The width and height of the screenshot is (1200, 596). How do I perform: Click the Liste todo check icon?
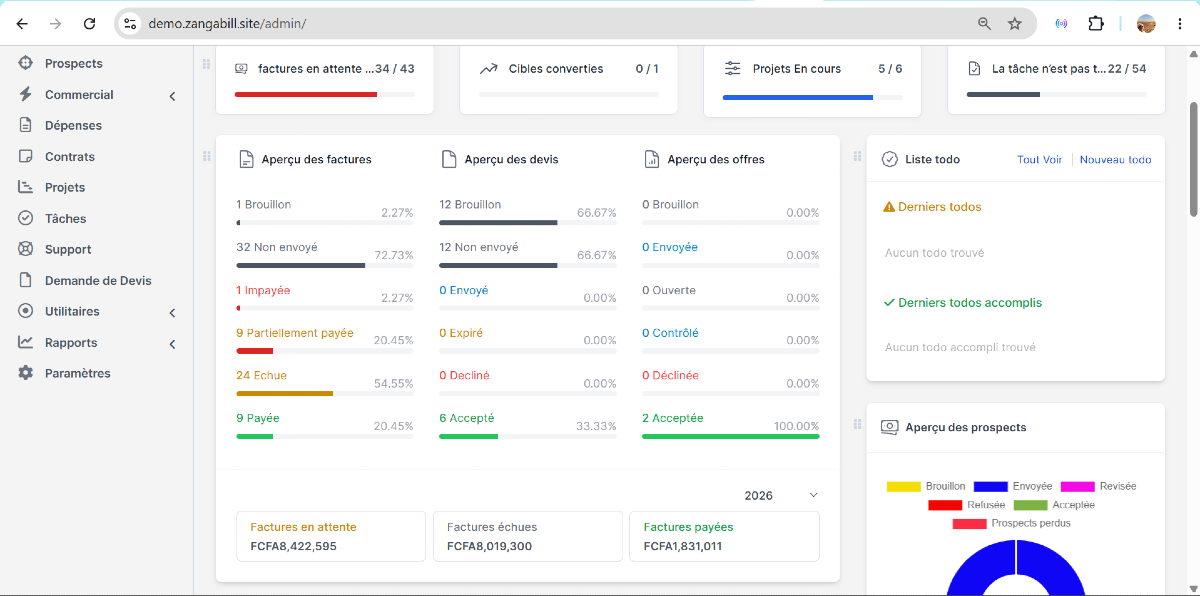890,159
